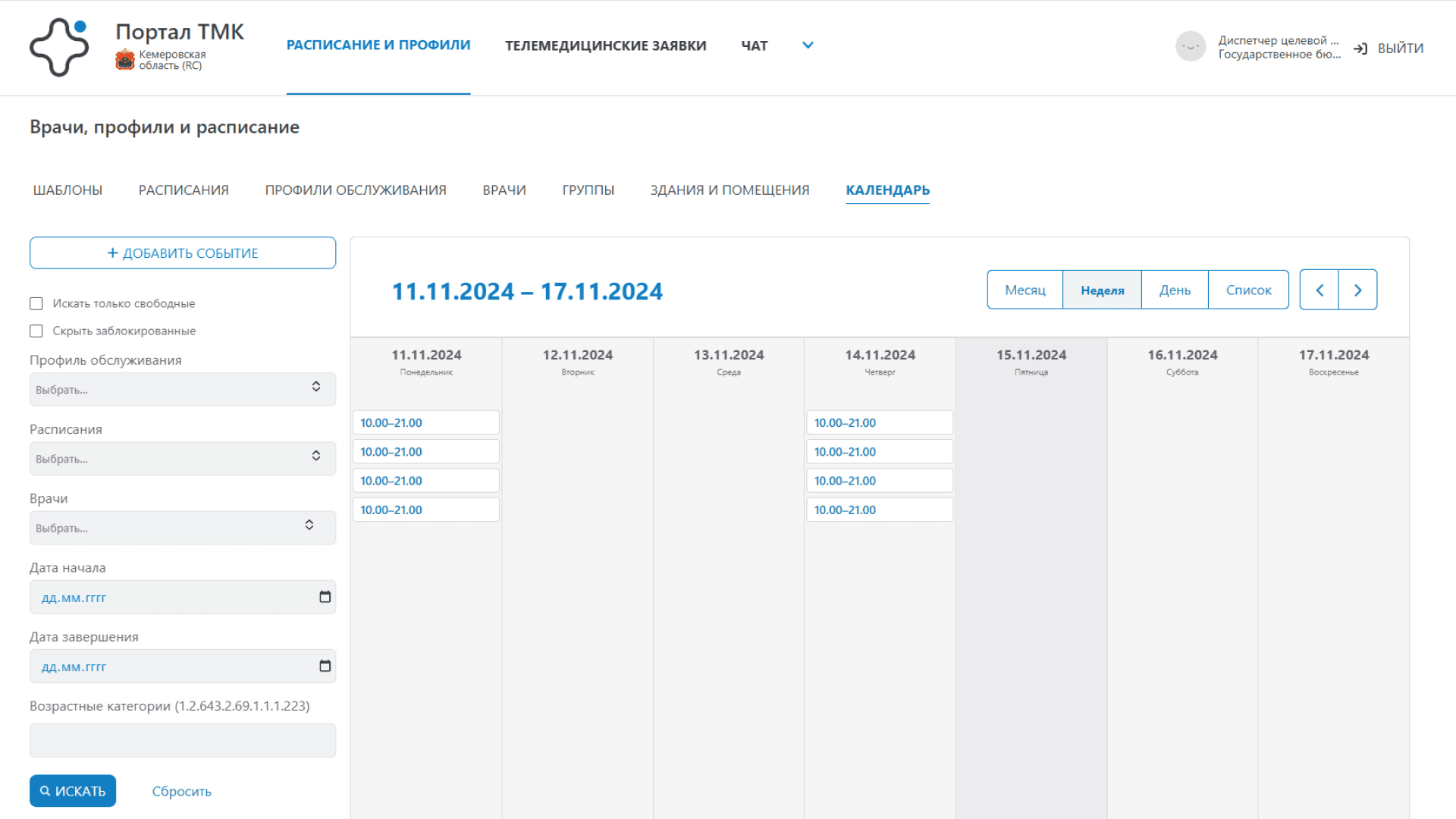Open Профиль обслуживания dropdown
Viewport: 1456px width, 819px height.
coord(182,389)
